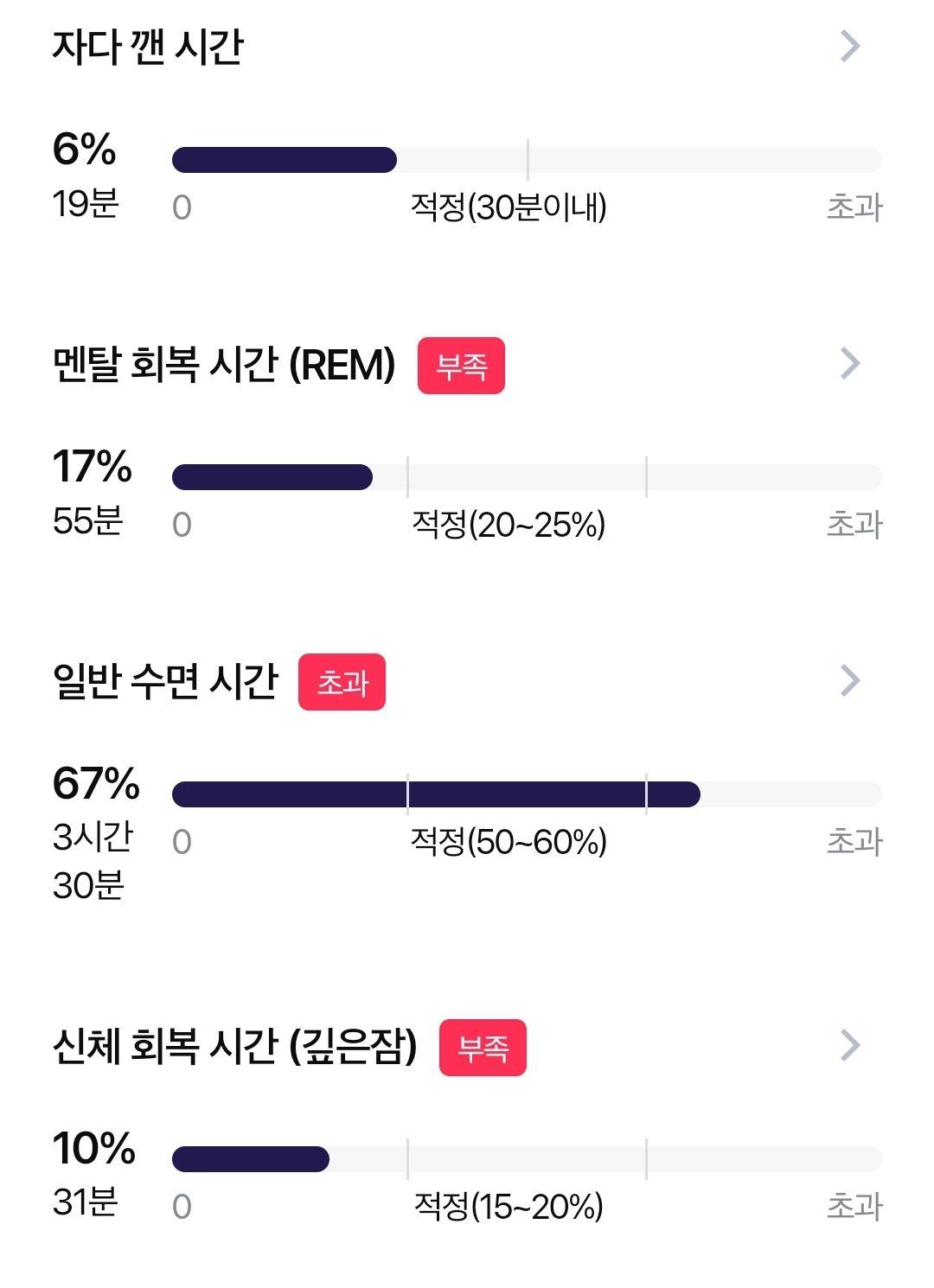Select the 멘탈 회복 시간 (REM) heading

[224, 365]
